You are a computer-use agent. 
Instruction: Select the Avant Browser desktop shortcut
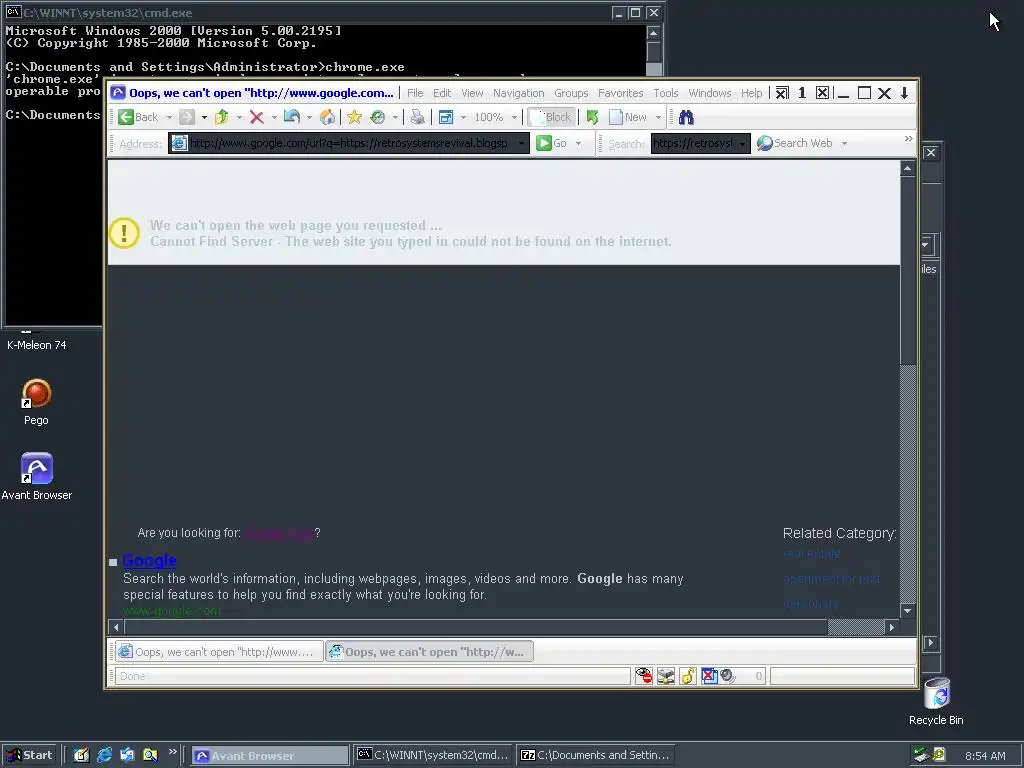37,477
